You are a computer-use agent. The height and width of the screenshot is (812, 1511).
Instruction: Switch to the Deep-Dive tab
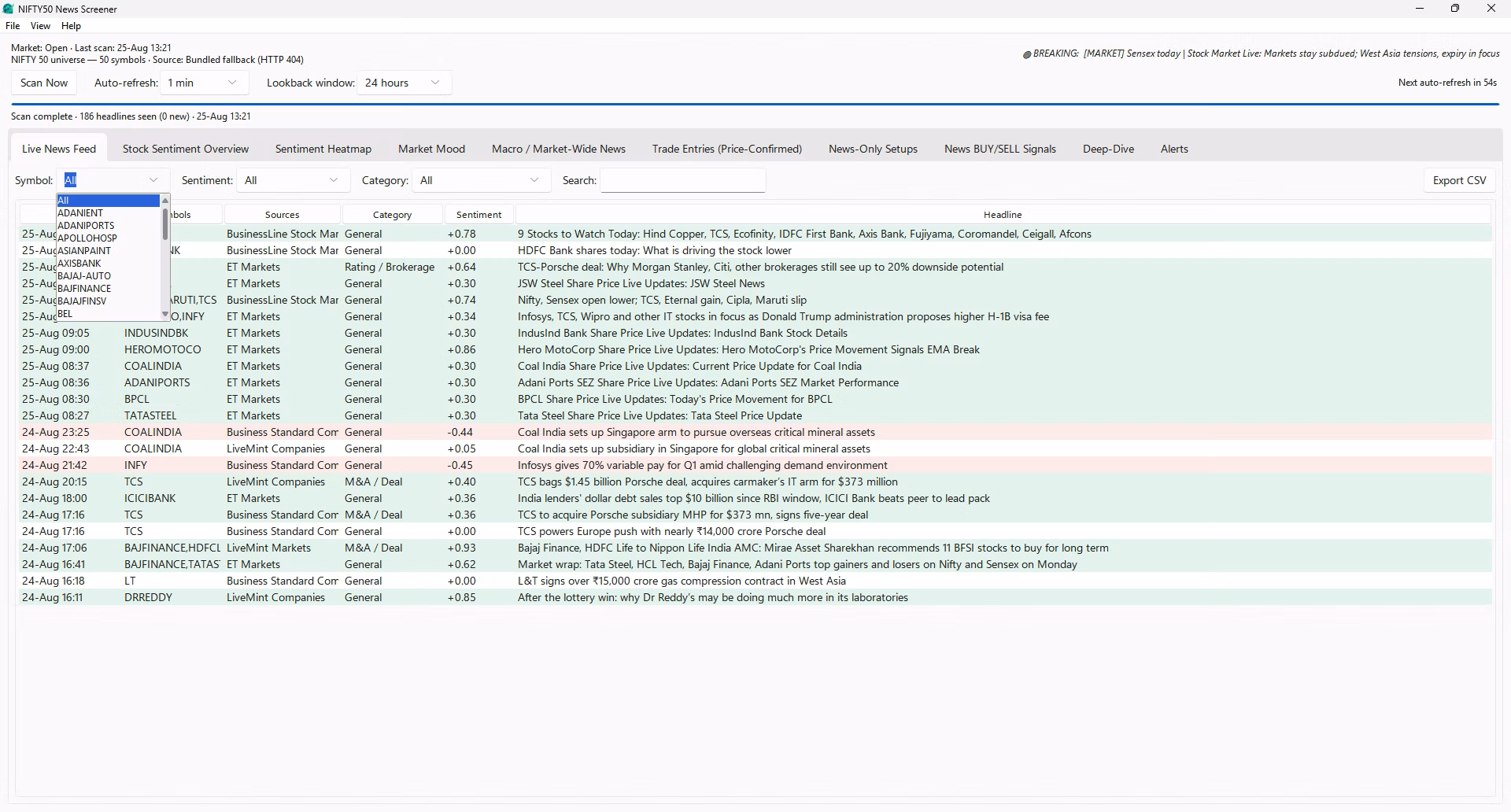pyautogui.click(x=1108, y=149)
